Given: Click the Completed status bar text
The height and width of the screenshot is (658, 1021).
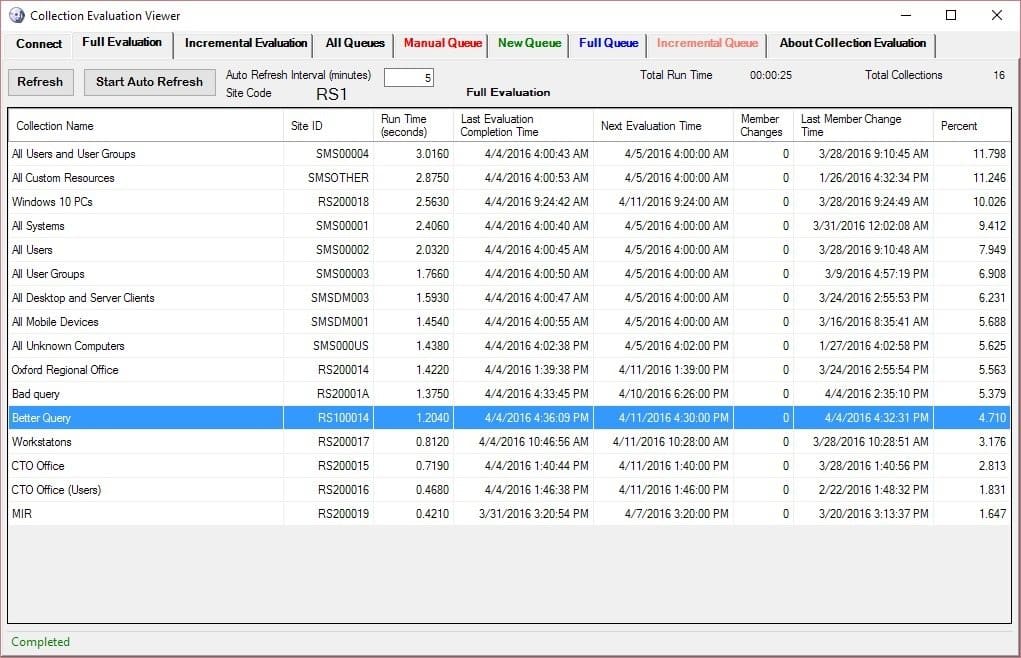Looking at the screenshot, I should (x=40, y=642).
